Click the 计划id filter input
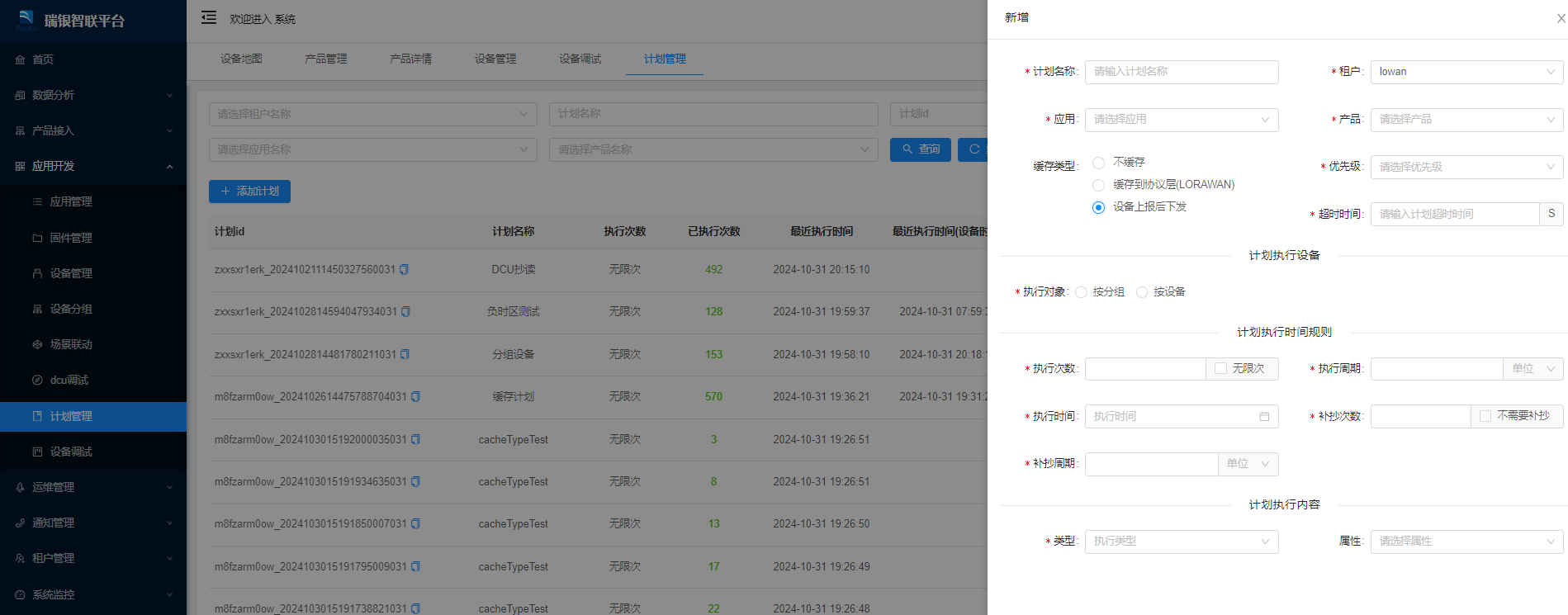Image resolution: width=1568 pixels, height=615 pixels. click(939, 114)
